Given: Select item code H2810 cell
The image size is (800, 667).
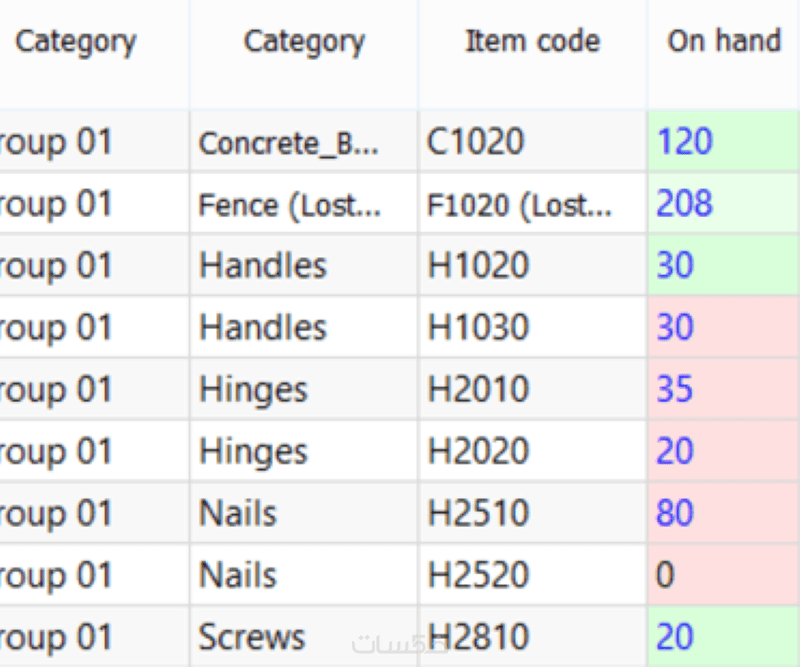Looking at the screenshot, I should (532, 637).
